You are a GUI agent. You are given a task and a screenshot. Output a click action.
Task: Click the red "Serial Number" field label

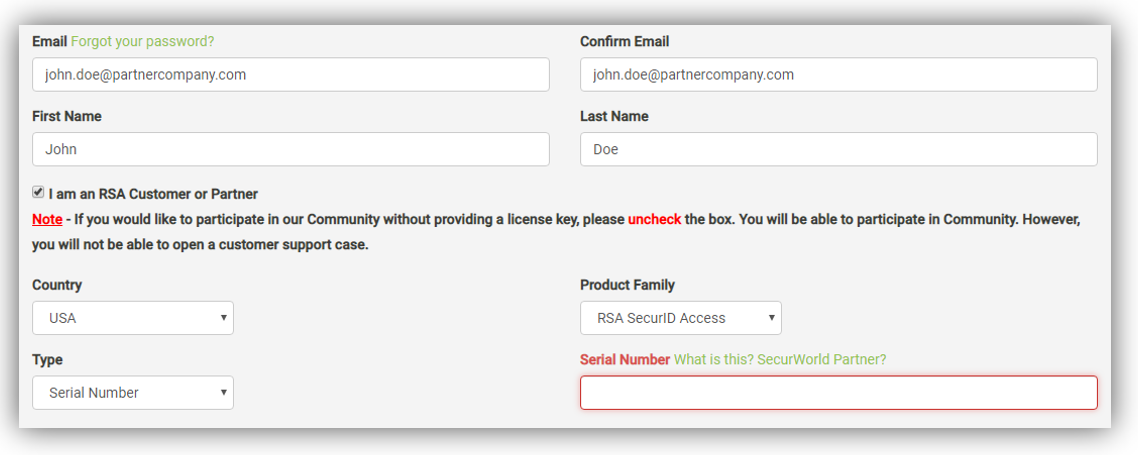pos(625,359)
